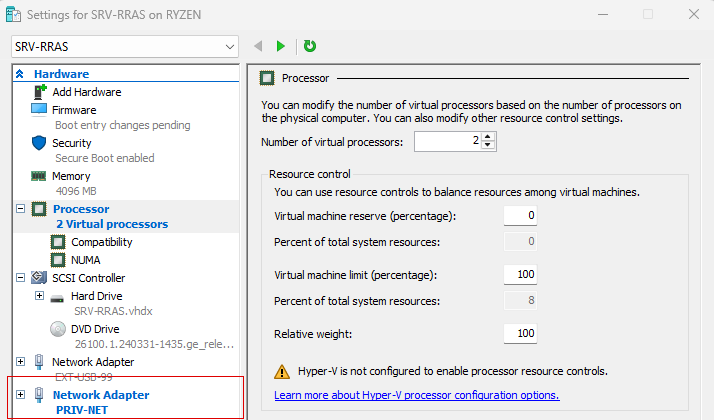Open the Firmware settings item

74,110
